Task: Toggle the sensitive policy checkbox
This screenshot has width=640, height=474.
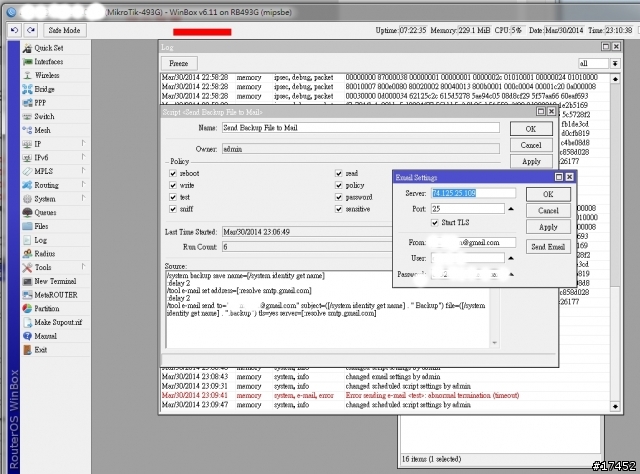Action: point(339,209)
